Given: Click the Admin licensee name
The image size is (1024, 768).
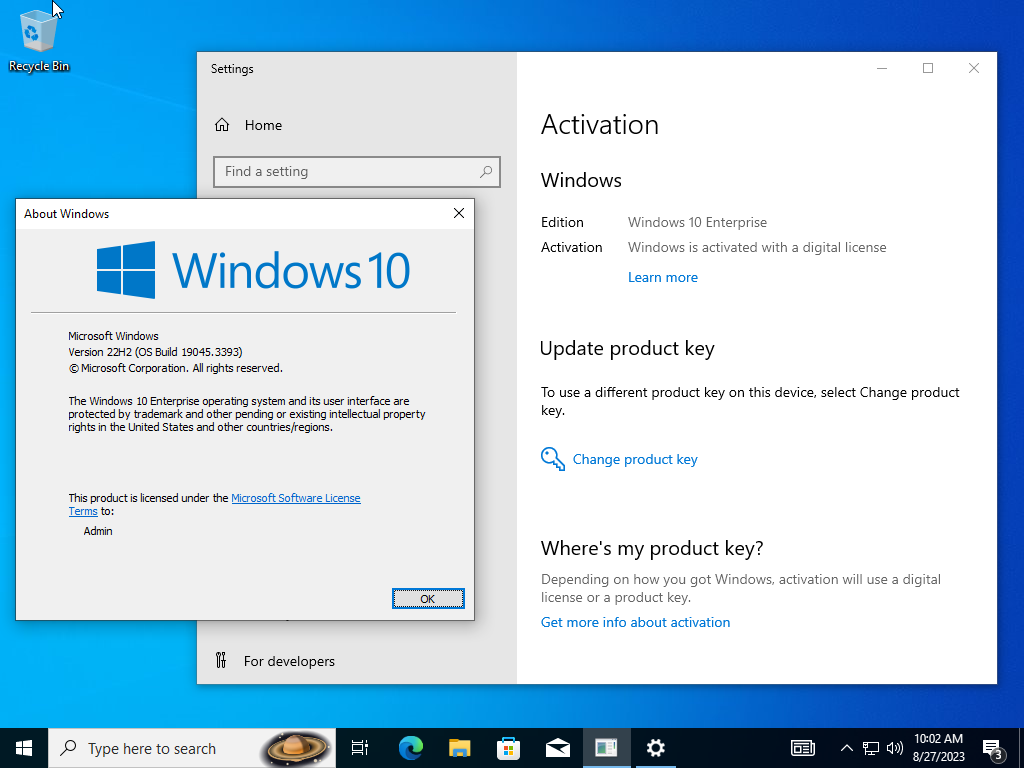Looking at the screenshot, I should click(x=98, y=532).
